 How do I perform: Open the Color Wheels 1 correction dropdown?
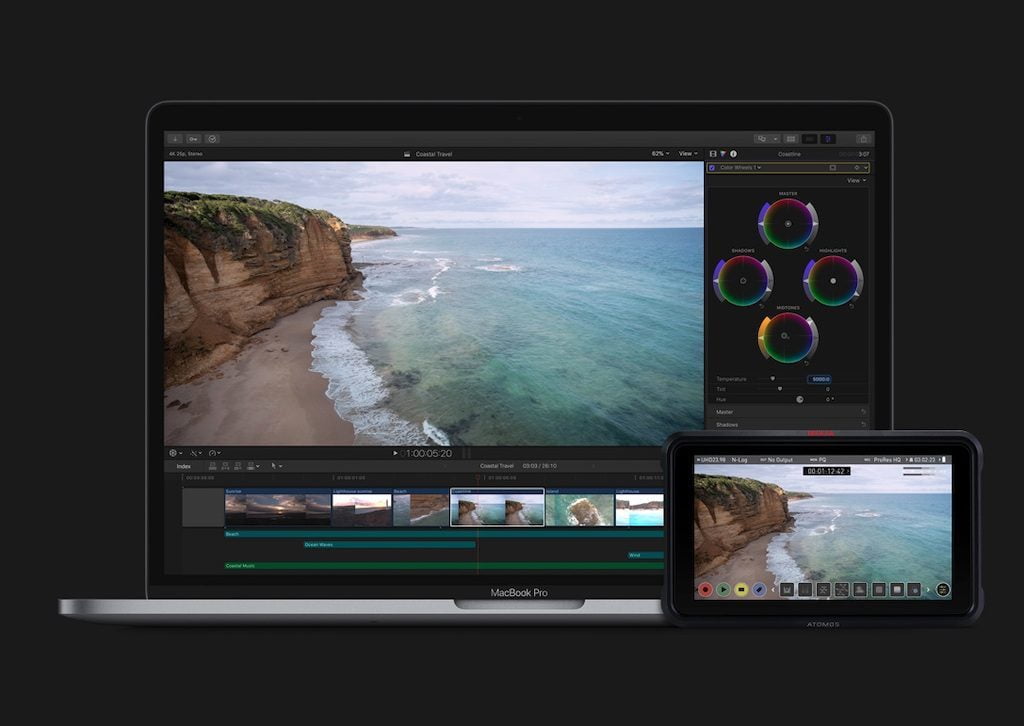pos(741,168)
